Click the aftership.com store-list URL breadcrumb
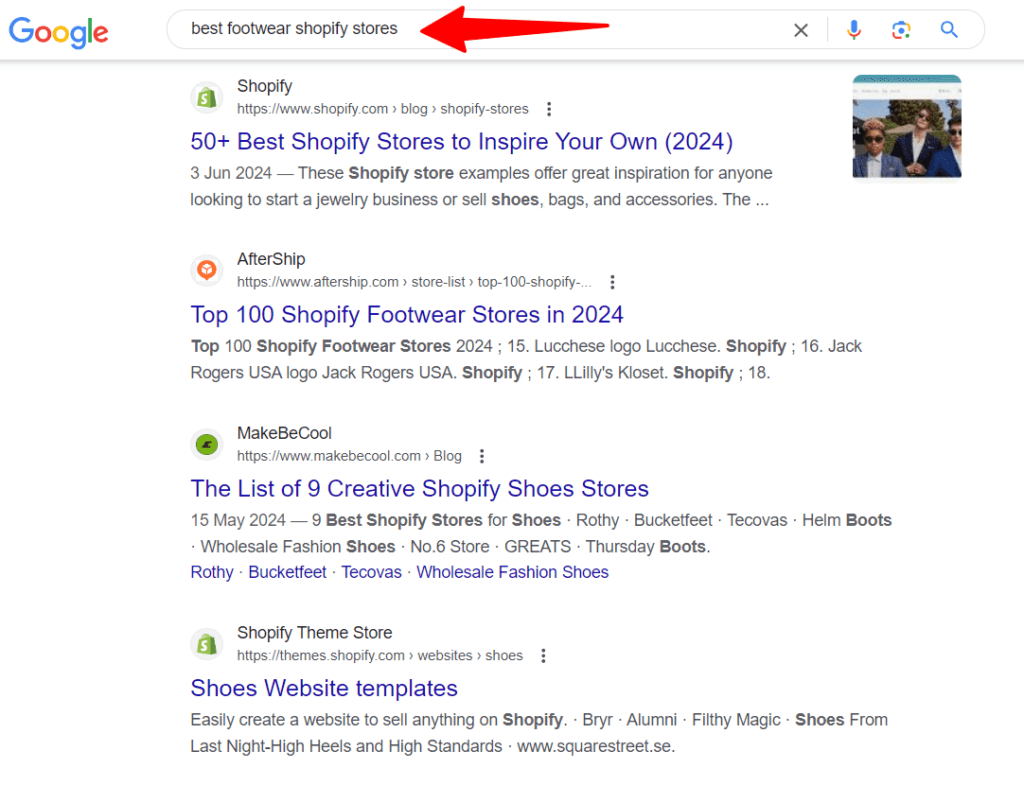Image resolution: width=1024 pixels, height=786 pixels. pyautogui.click(x=414, y=282)
